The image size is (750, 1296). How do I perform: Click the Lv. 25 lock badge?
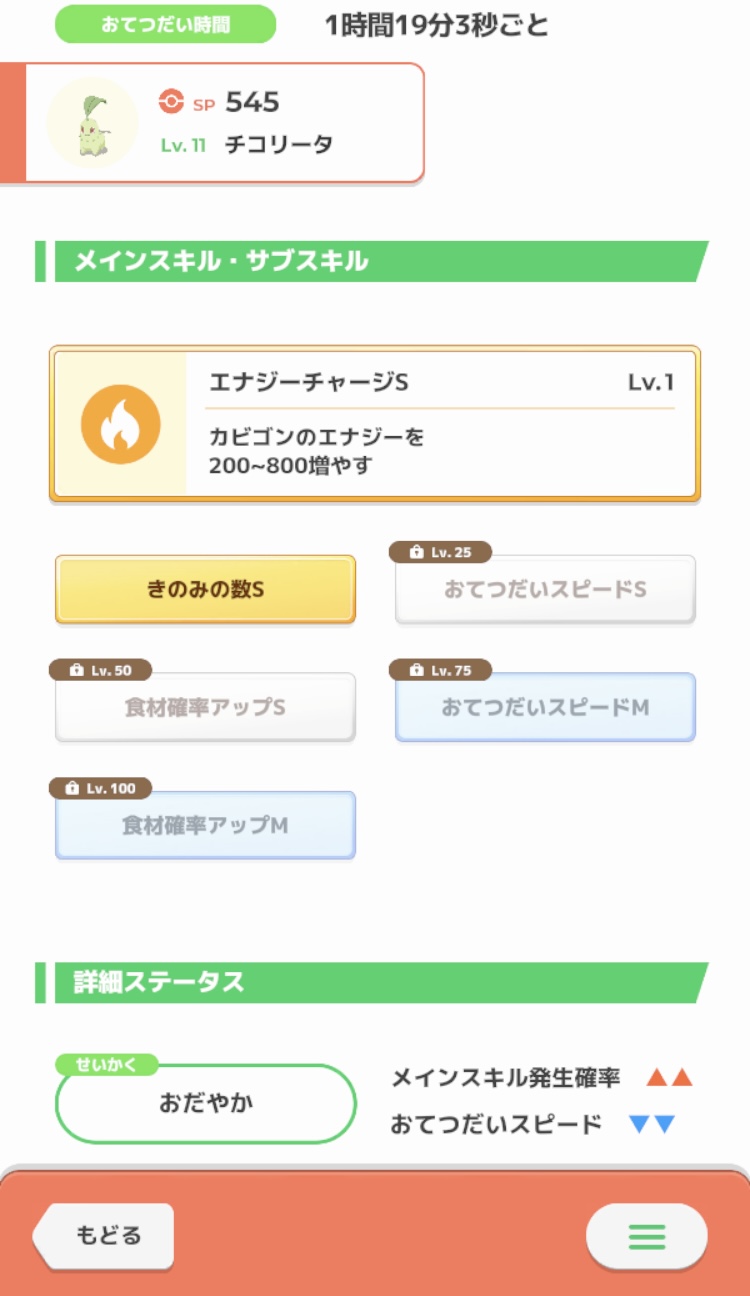440,553
